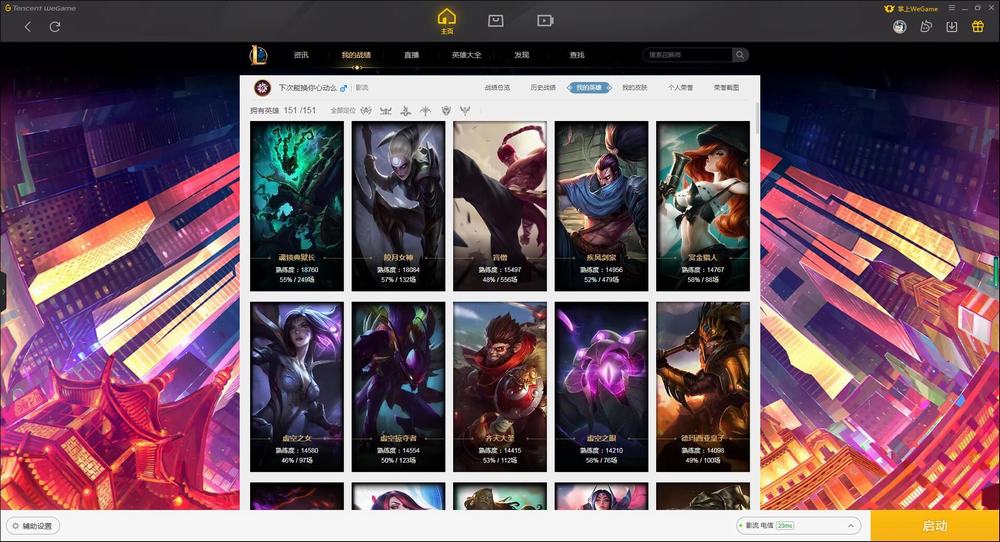Viewport: 1000px width, 542px height.
Task: Select the 全部定位 all positions filter
Action: (x=342, y=110)
